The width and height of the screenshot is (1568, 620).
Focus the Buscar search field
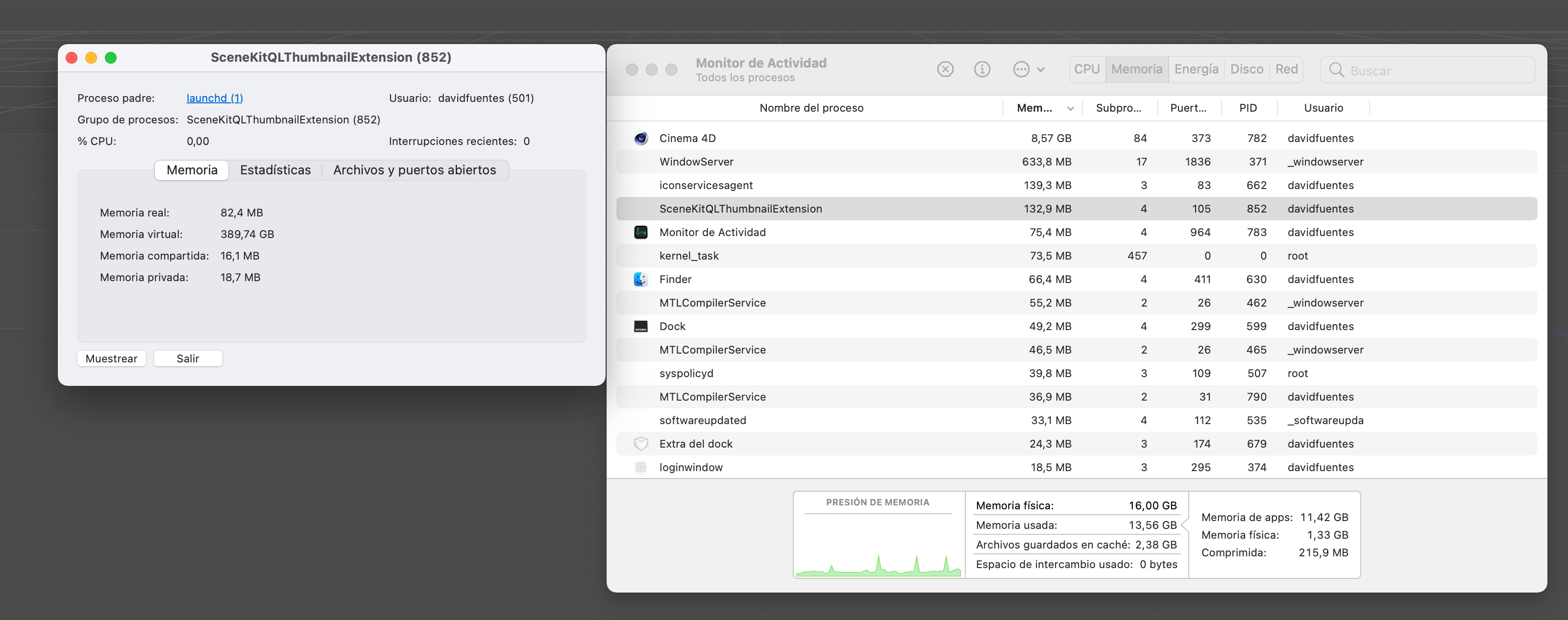(x=1427, y=70)
